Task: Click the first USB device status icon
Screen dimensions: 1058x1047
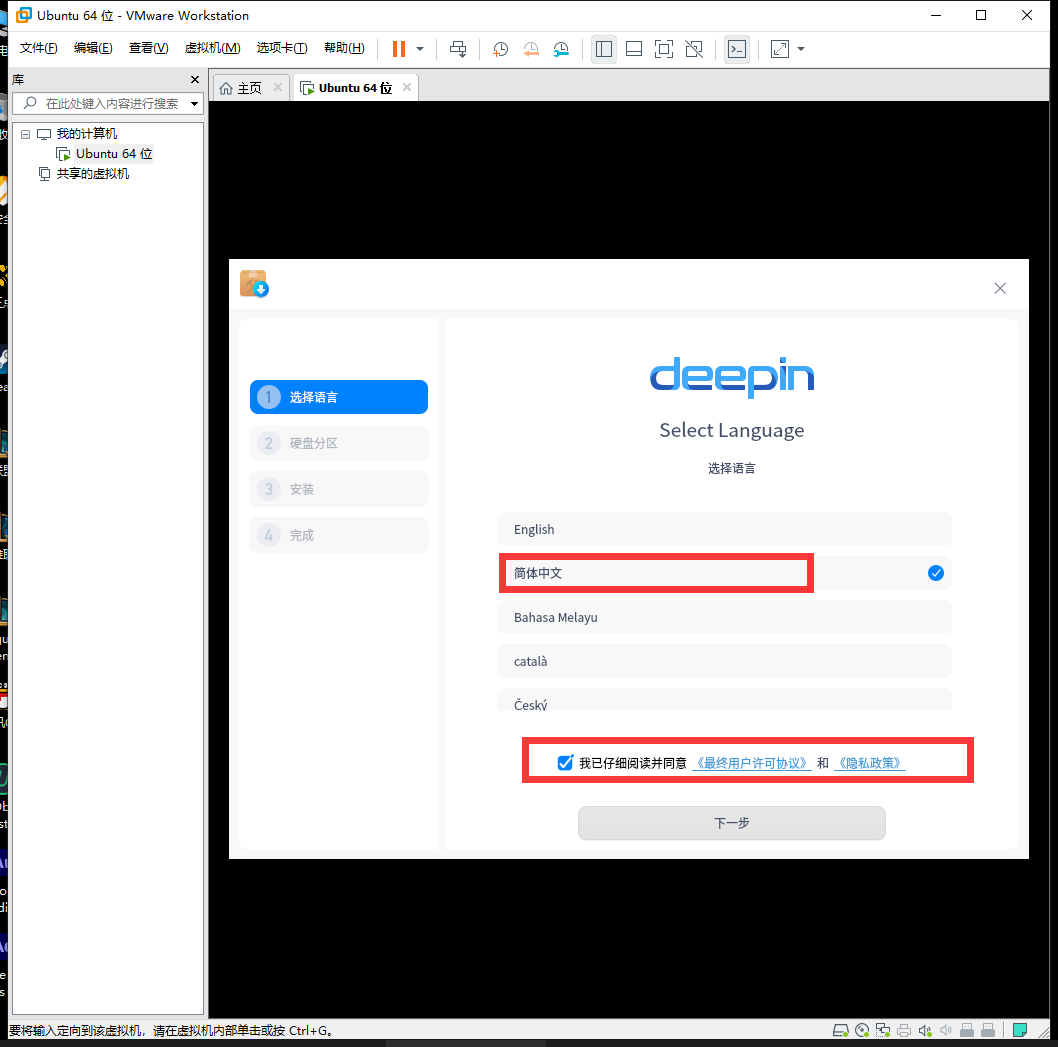Action: point(967,1030)
